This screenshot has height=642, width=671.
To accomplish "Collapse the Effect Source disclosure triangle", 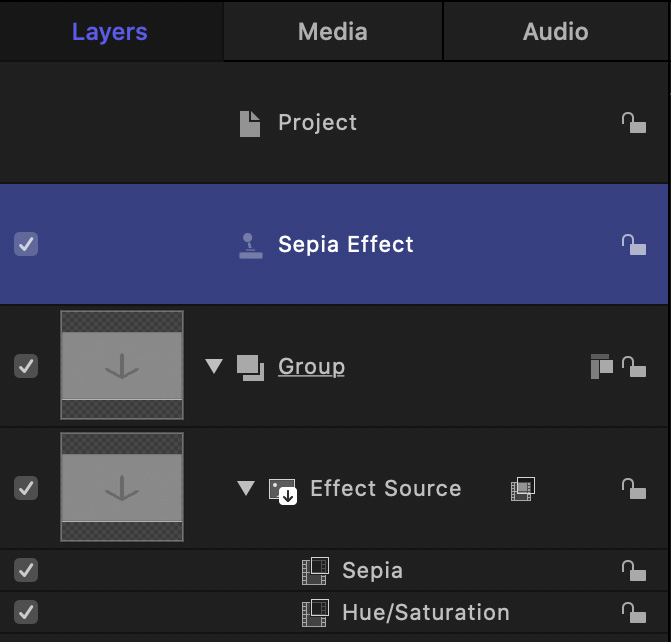I will tap(246, 489).
